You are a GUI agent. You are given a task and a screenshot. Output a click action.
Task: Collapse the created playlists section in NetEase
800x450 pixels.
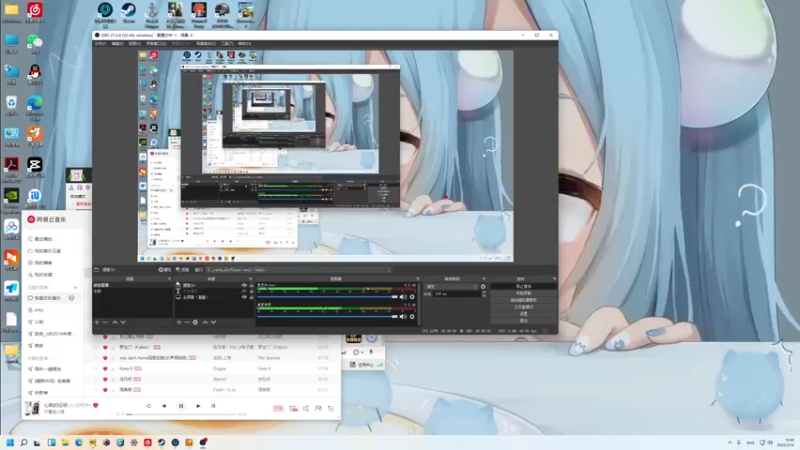click(x=38, y=287)
